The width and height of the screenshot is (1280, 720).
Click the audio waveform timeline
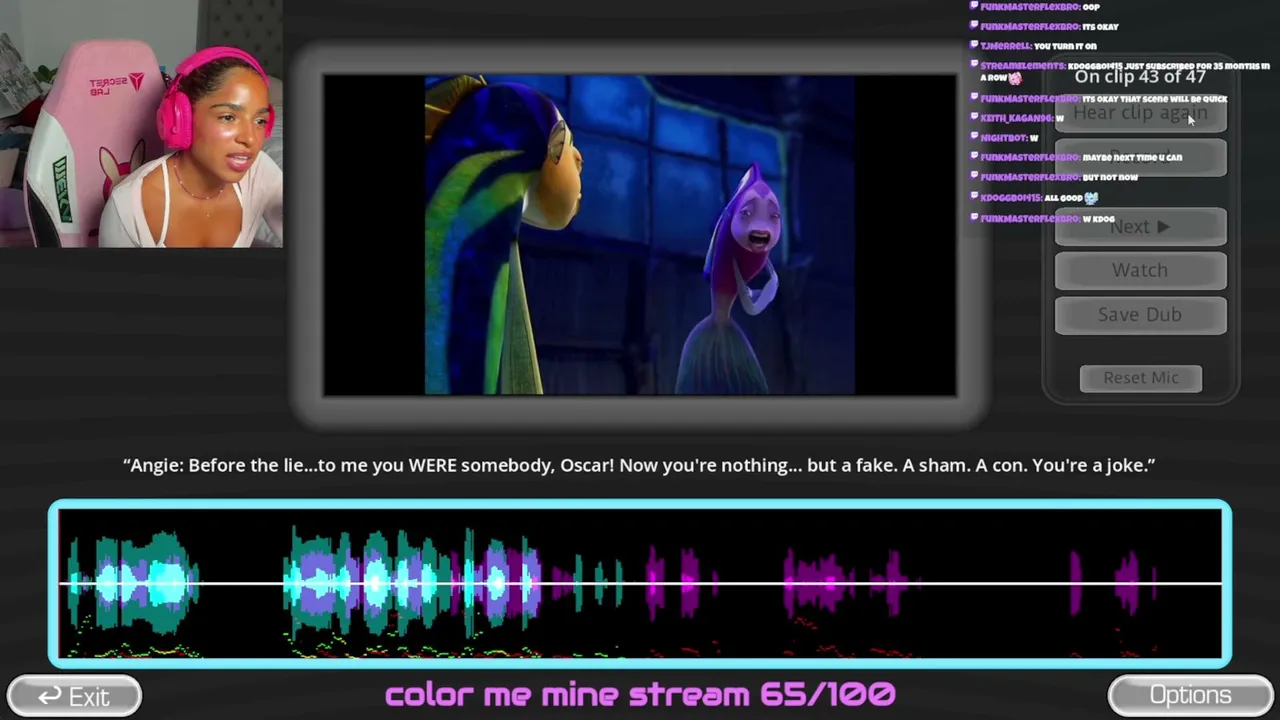[x=640, y=583]
